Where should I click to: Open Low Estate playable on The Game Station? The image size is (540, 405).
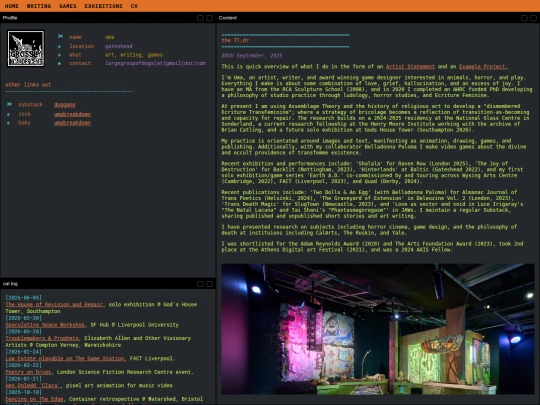(x=65, y=359)
